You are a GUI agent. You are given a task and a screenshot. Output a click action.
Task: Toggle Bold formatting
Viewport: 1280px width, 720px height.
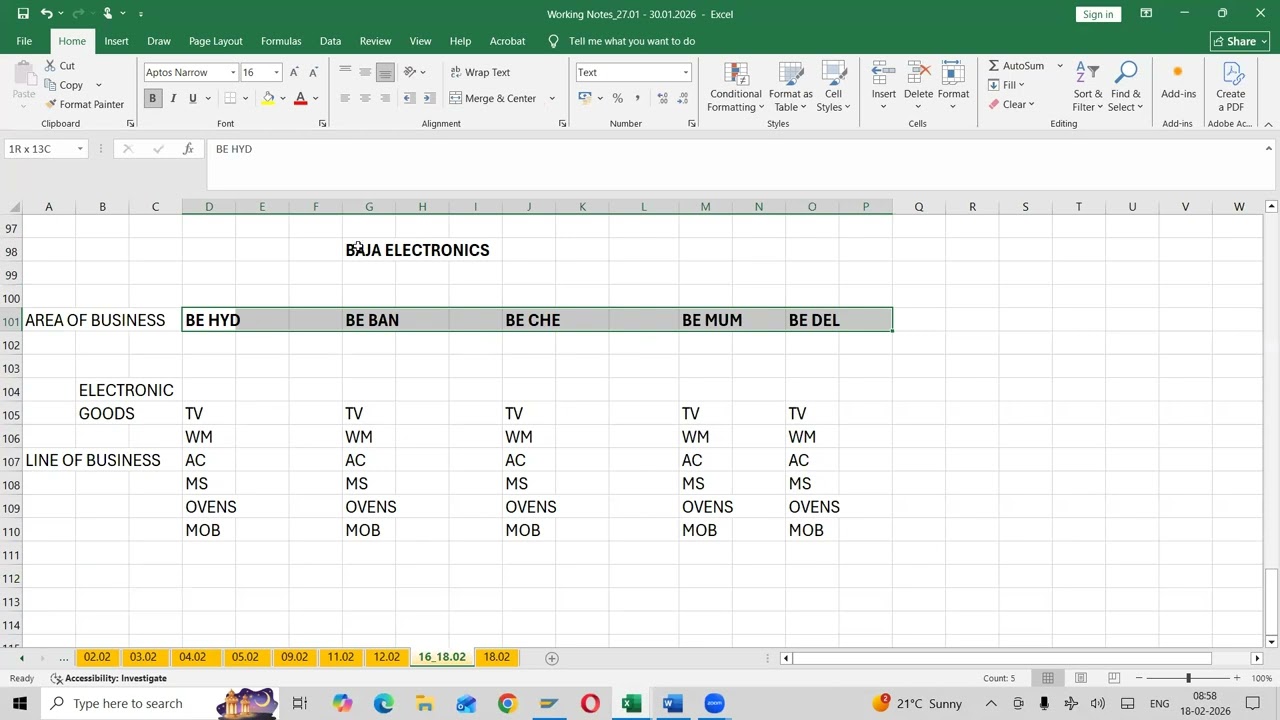tap(152, 98)
